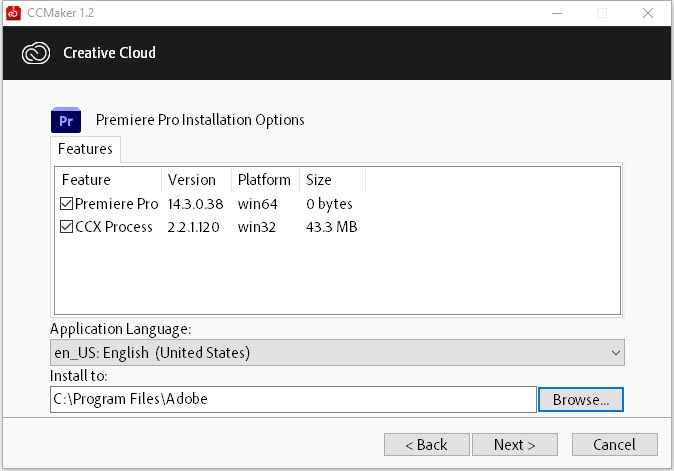Select the Features tab

point(85,149)
